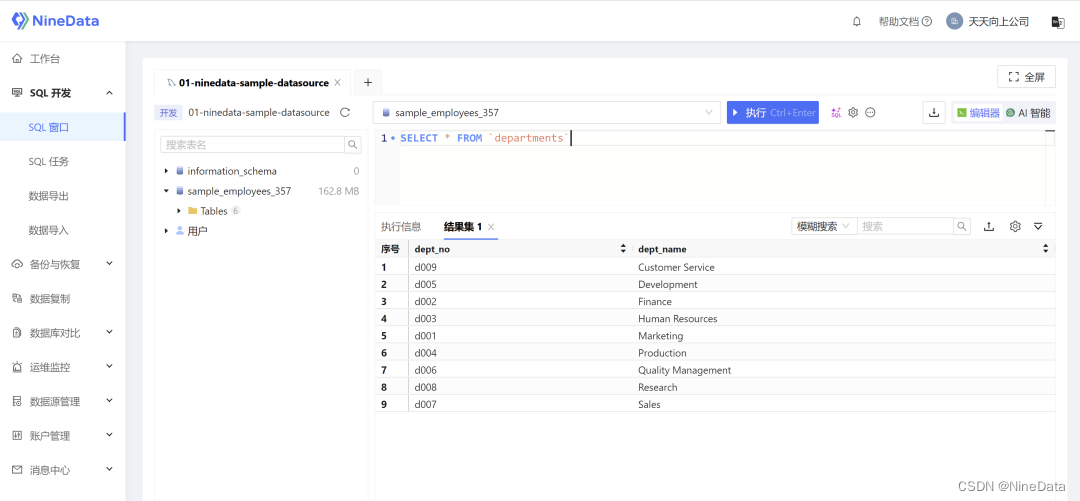This screenshot has height=501, width=1080.
Task: Click the 全屏 fullscreen button
Action: pyautogui.click(x=1026, y=77)
